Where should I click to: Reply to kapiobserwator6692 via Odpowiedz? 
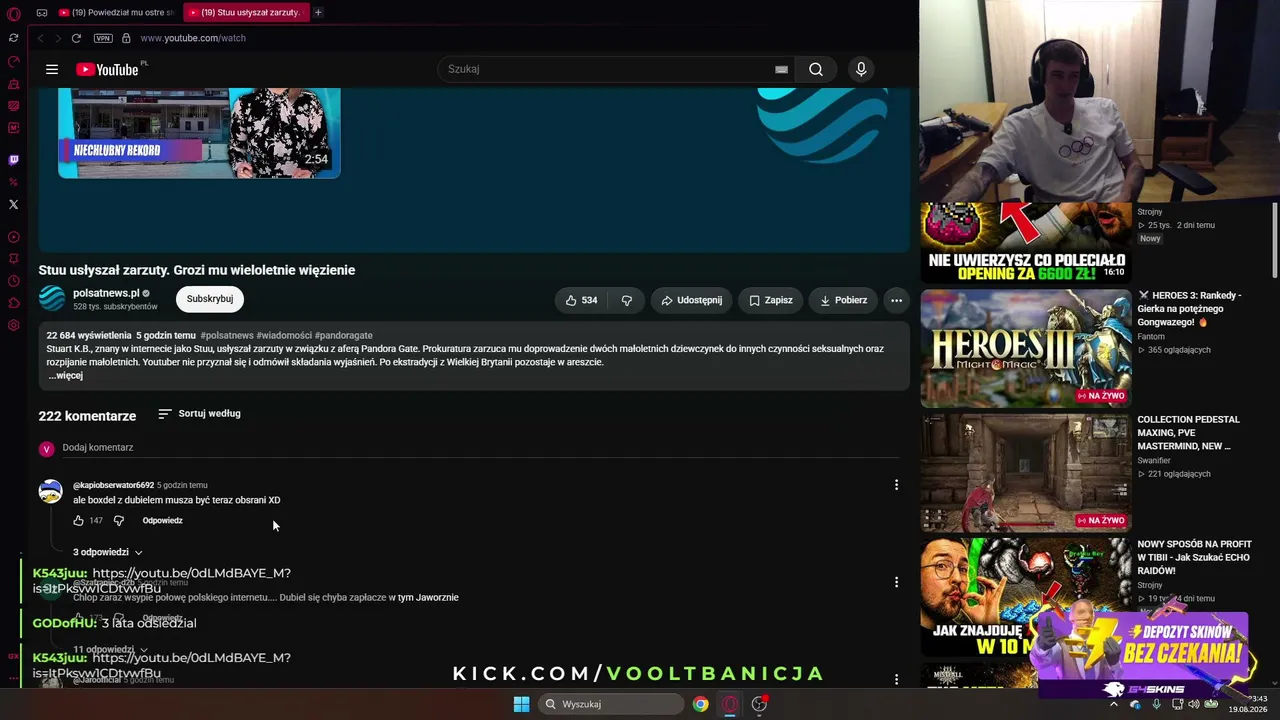(x=162, y=521)
